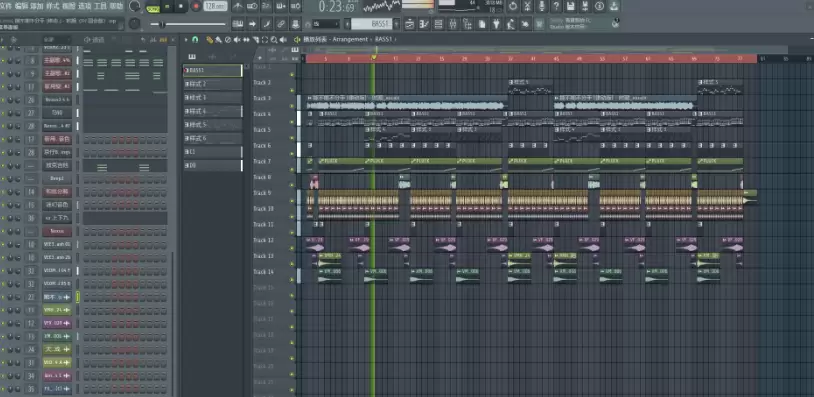Open the Playlist view icon
814x397 pixels.
pyautogui.click(x=410, y=24)
